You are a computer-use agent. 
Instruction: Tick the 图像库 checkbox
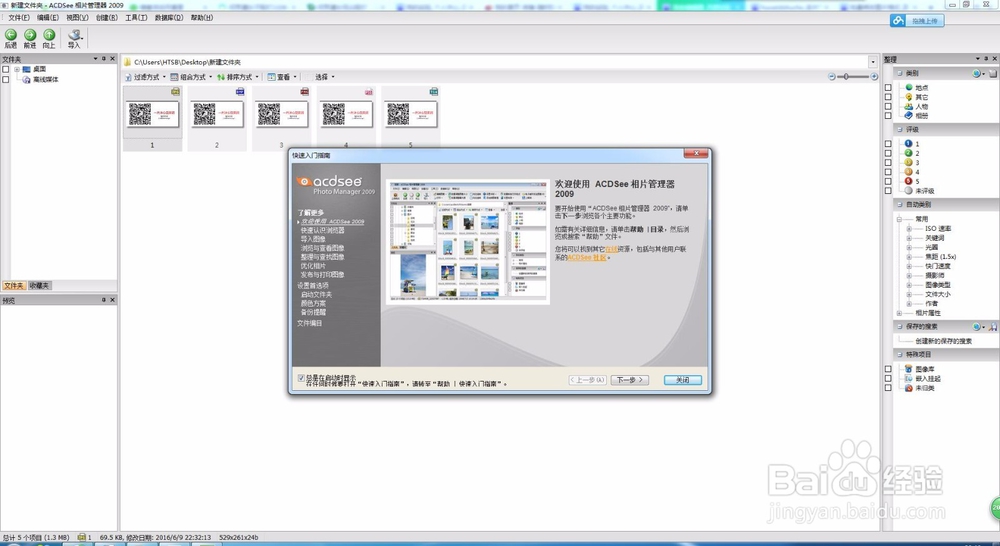[888, 369]
